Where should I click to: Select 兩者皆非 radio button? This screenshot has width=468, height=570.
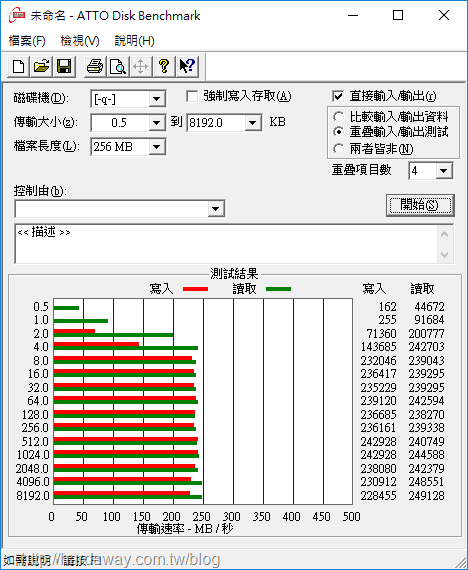[x=339, y=148]
